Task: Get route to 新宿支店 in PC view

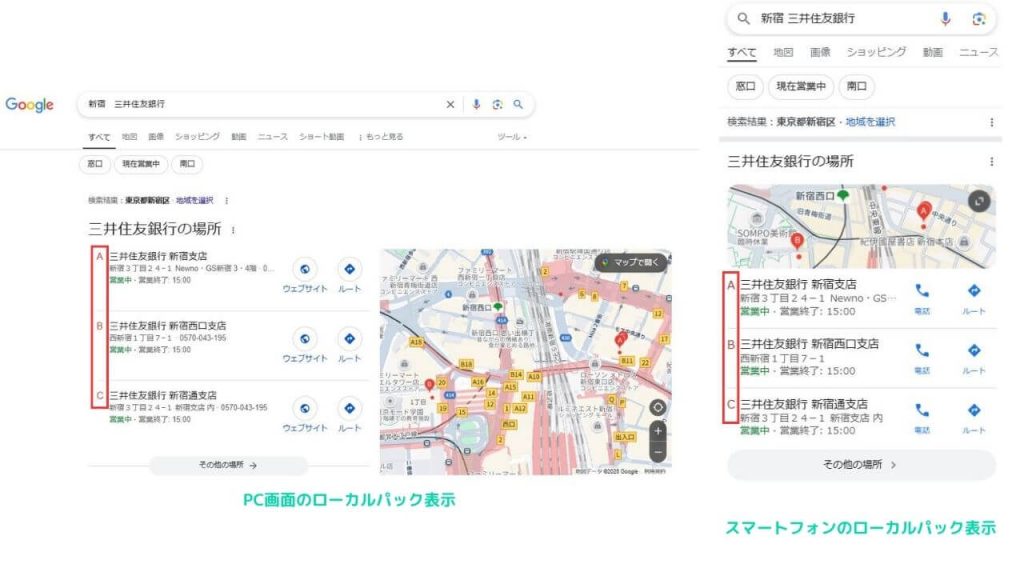Action: coord(349,277)
